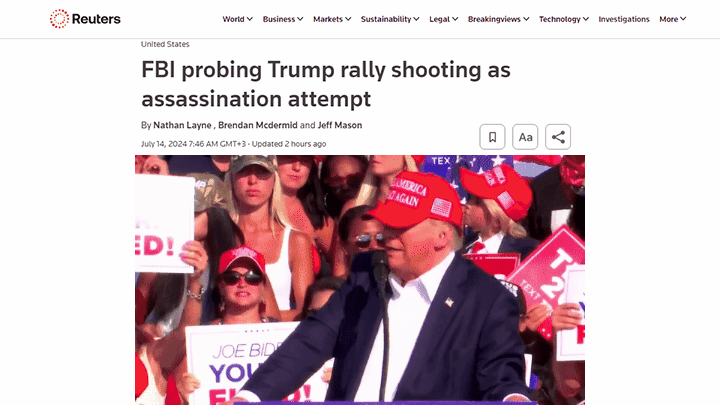
Task: View author Nathan Layne's profile
Action: coord(182,125)
